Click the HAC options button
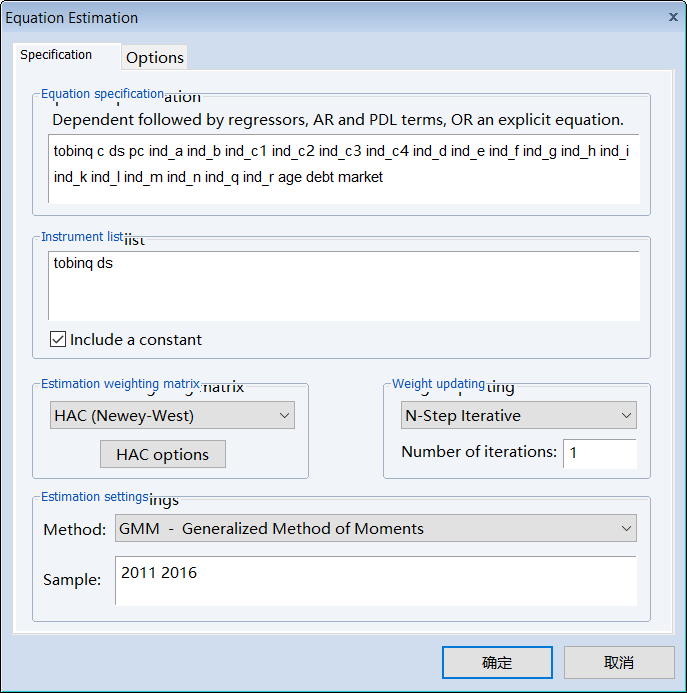The height and width of the screenshot is (693, 687). click(163, 454)
